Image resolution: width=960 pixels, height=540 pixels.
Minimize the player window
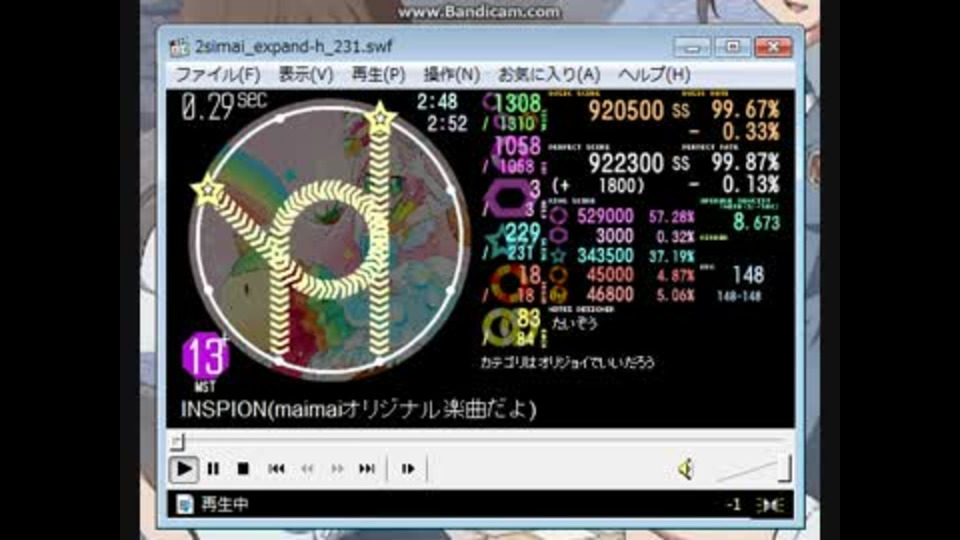tap(692, 47)
